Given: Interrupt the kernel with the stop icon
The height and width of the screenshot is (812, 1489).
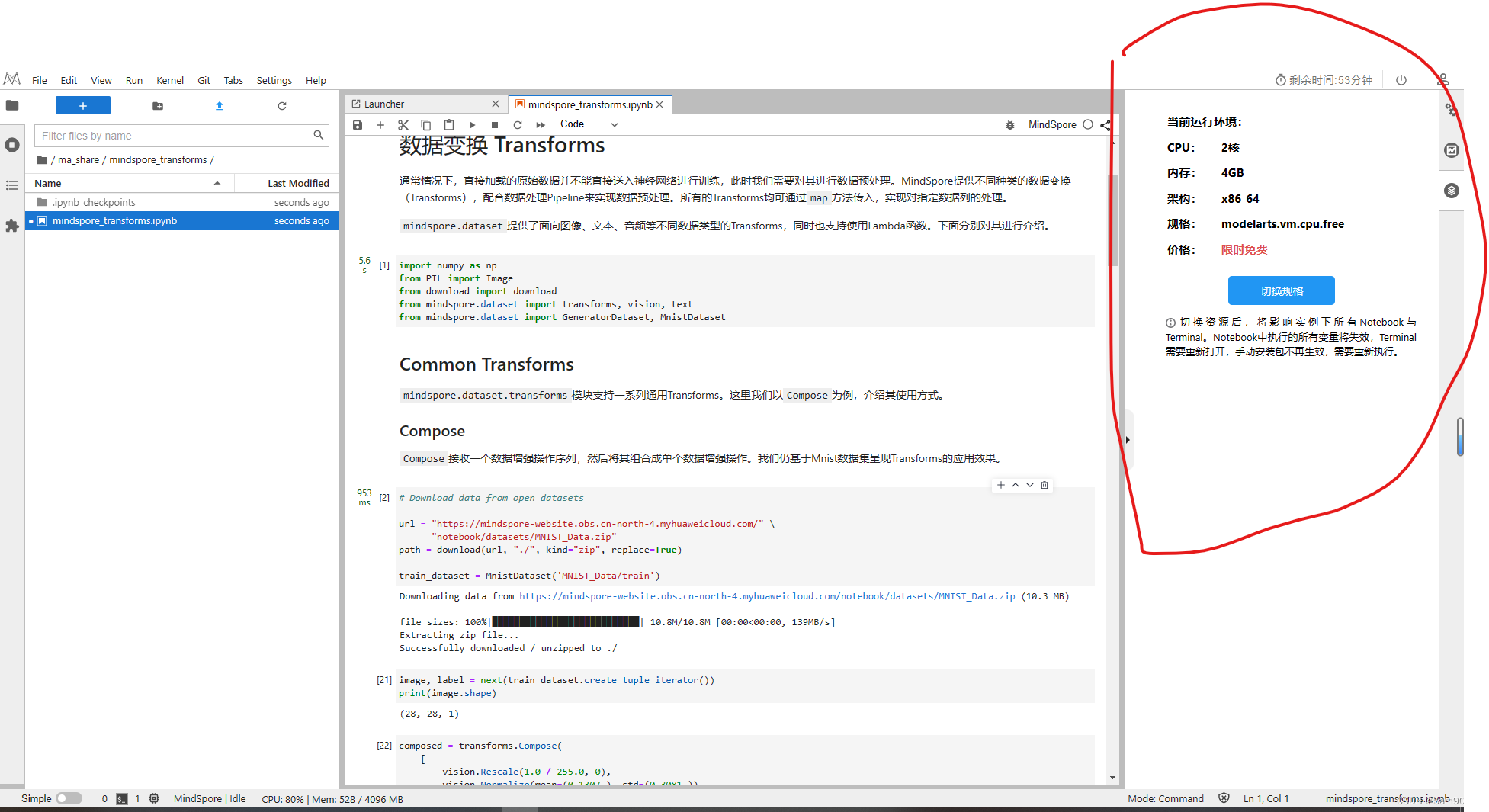Looking at the screenshot, I should click(495, 124).
